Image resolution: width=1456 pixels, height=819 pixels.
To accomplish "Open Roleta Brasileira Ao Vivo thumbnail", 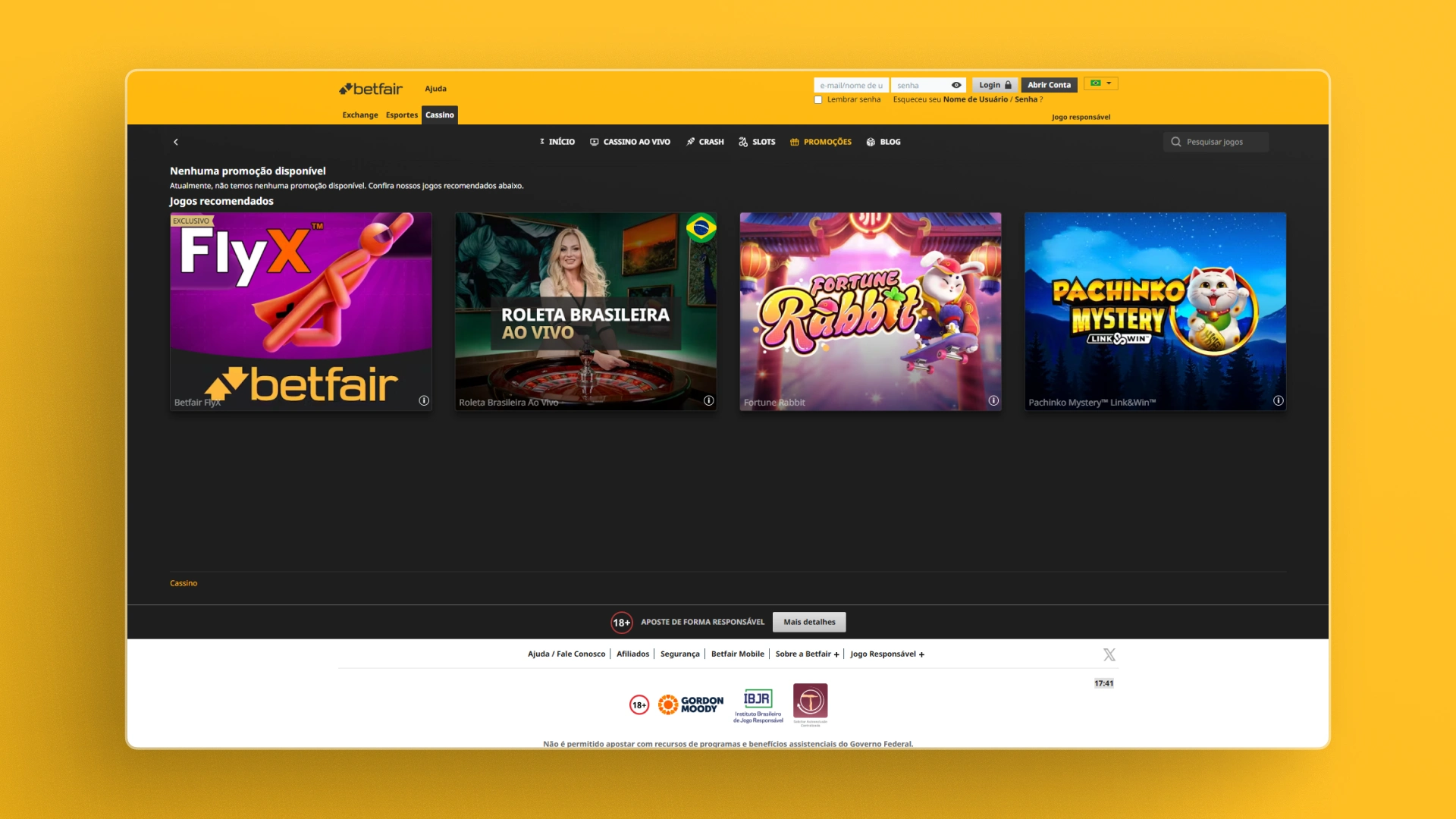I will tap(585, 312).
